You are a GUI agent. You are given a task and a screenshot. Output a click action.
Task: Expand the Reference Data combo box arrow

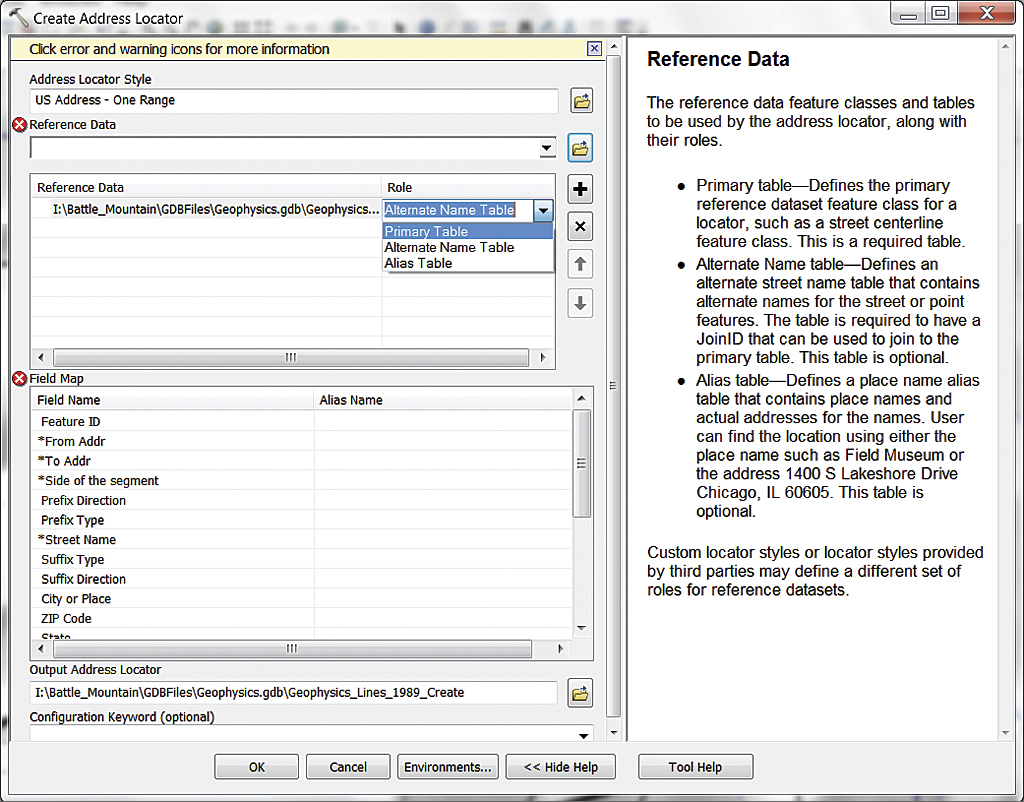pos(547,149)
